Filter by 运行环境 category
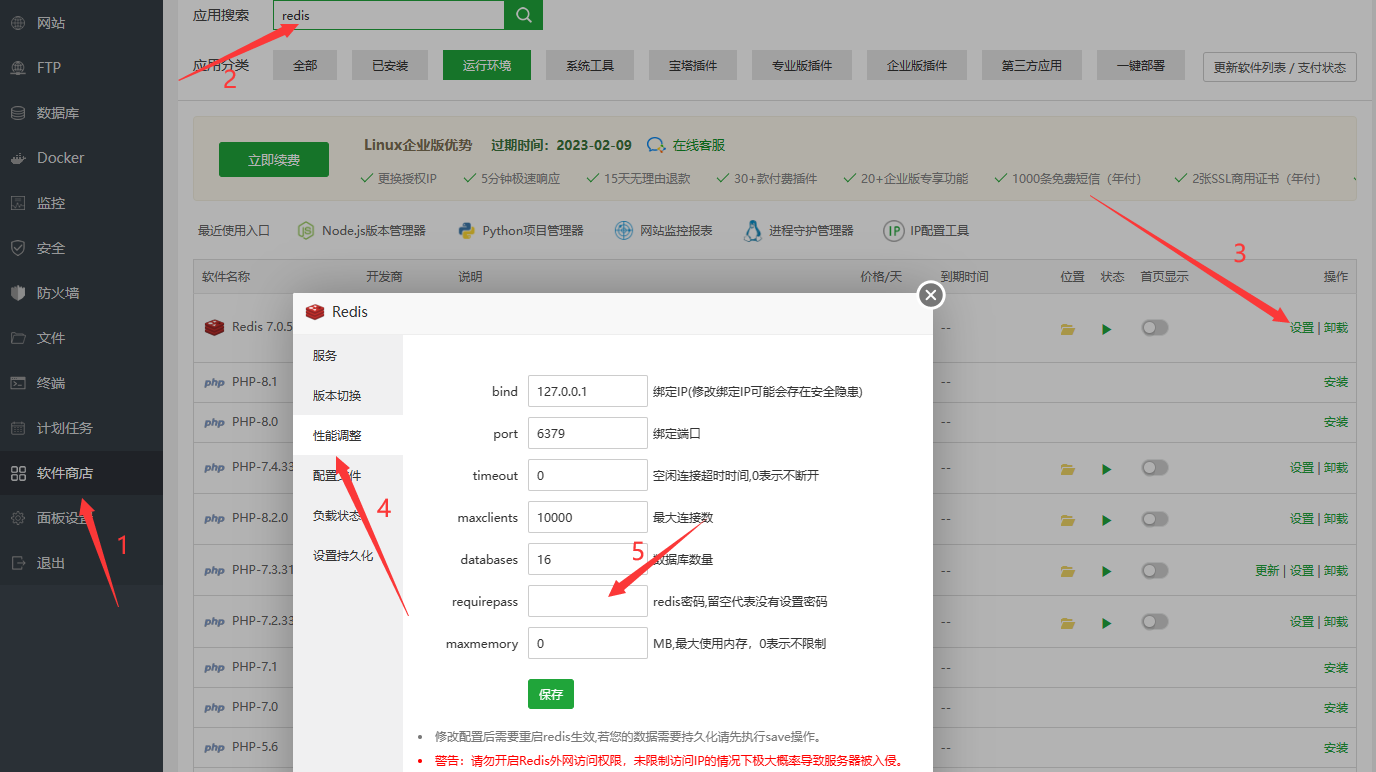The width and height of the screenshot is (1376, 772). tap(487, 65)
